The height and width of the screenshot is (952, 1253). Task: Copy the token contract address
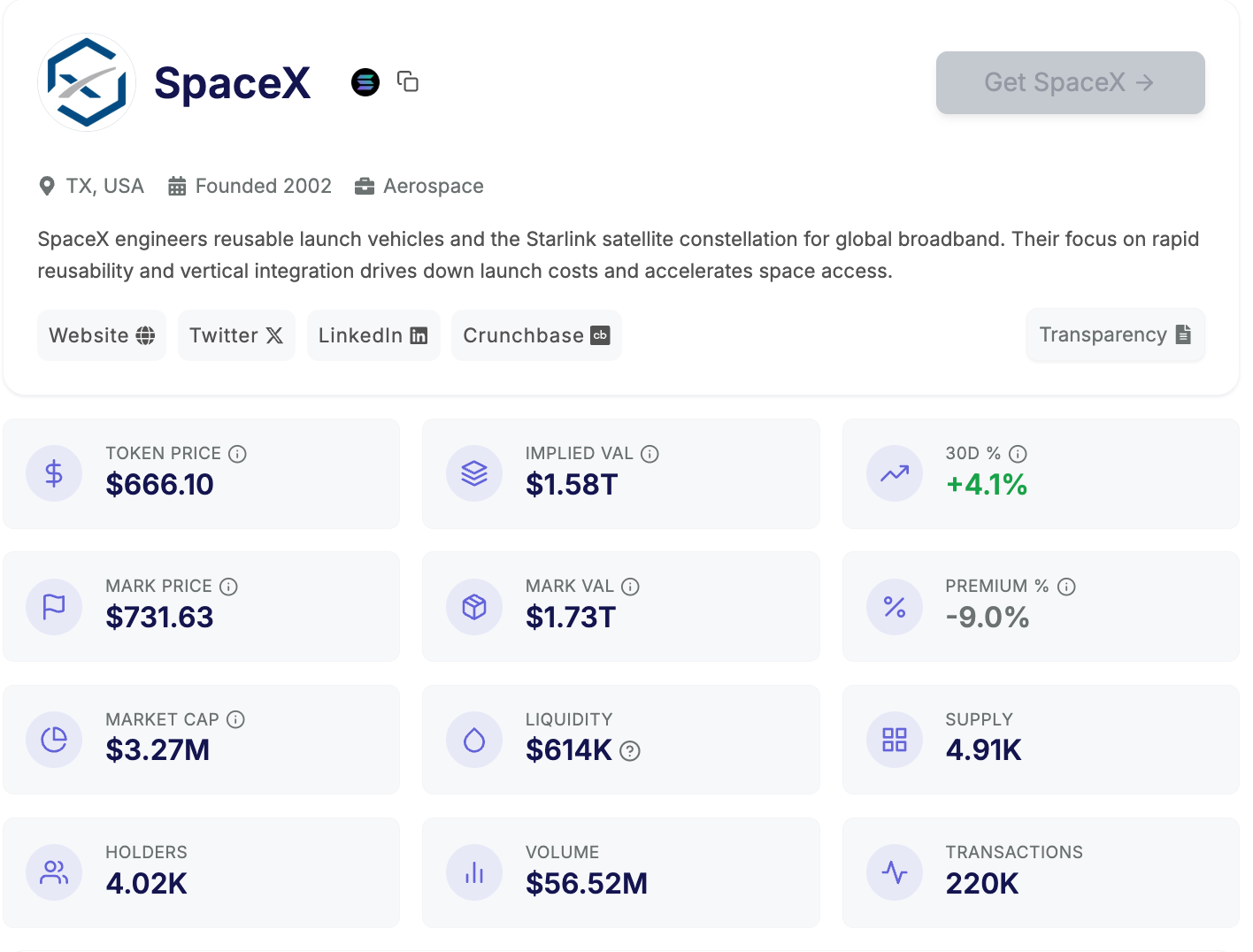click(408, 81)
